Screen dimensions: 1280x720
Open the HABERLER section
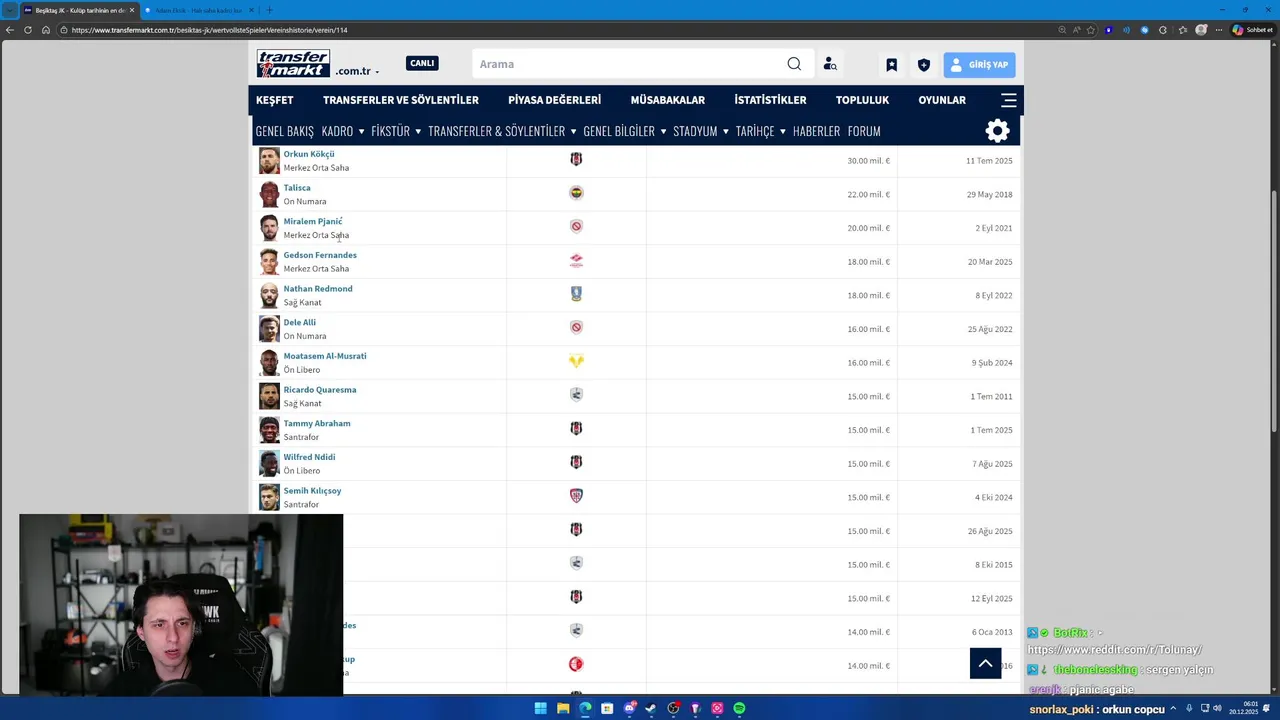816,131
